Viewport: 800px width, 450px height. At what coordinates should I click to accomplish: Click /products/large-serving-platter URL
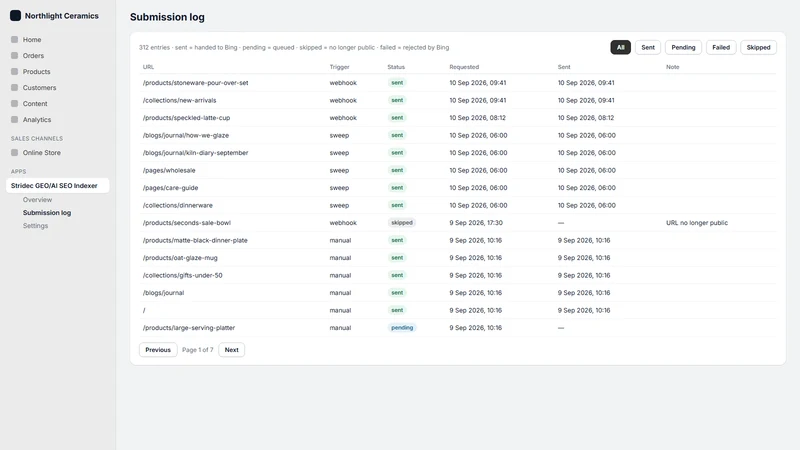189,328
